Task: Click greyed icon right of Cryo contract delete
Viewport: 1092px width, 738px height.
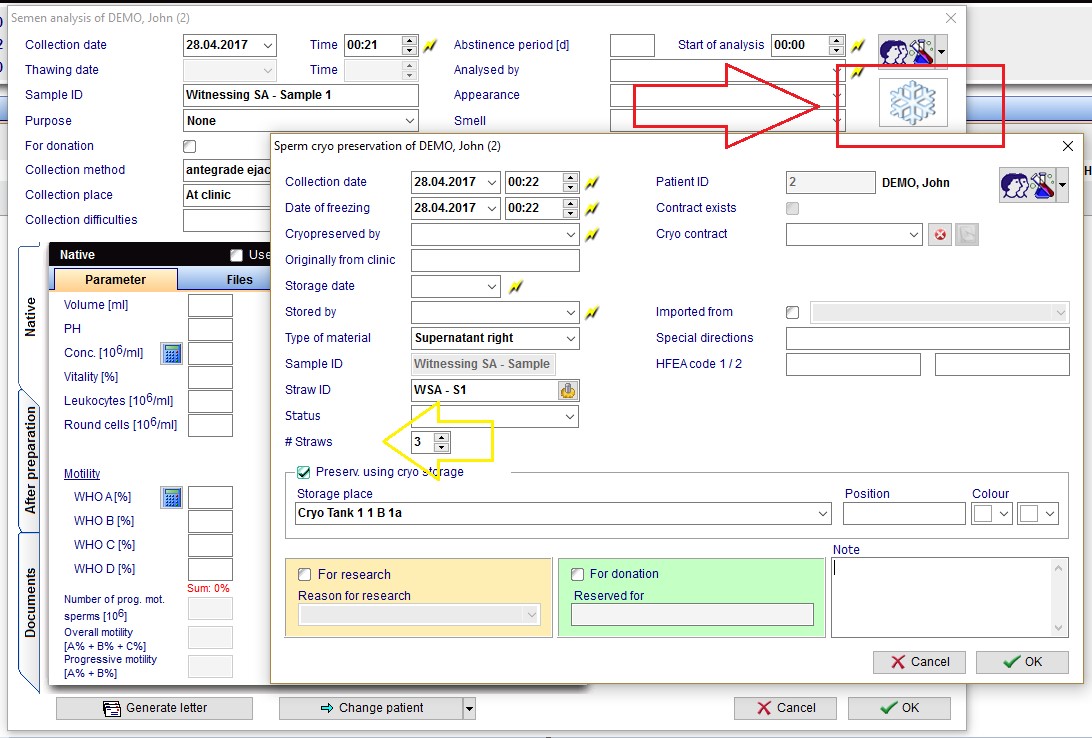Action: (967, 235)
